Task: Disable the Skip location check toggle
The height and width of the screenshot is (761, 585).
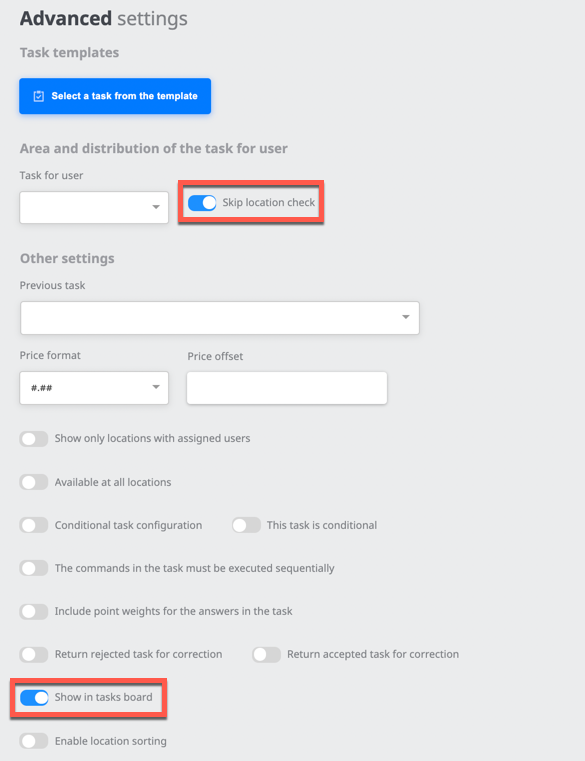Action: [202, 203]
